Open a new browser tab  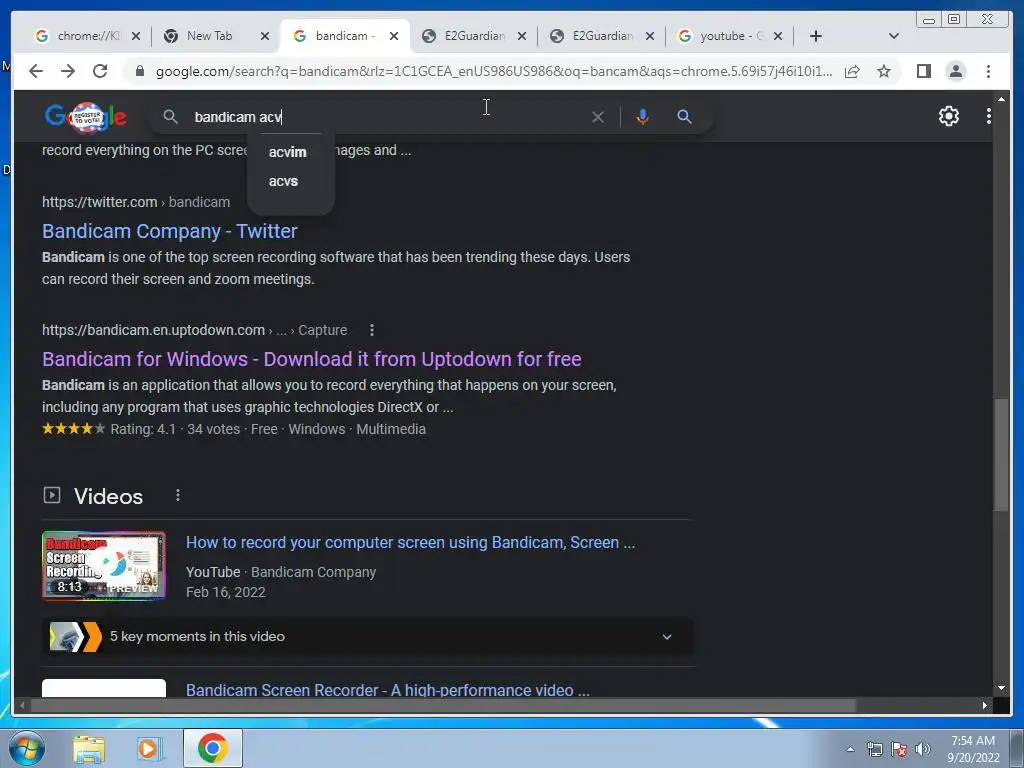coord(816,36)
